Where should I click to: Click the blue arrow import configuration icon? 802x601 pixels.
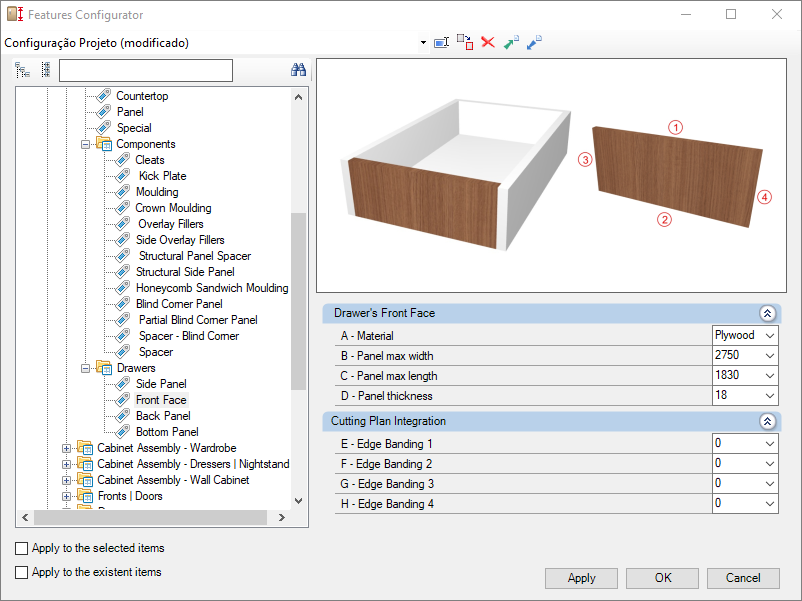tap(534, 42)
